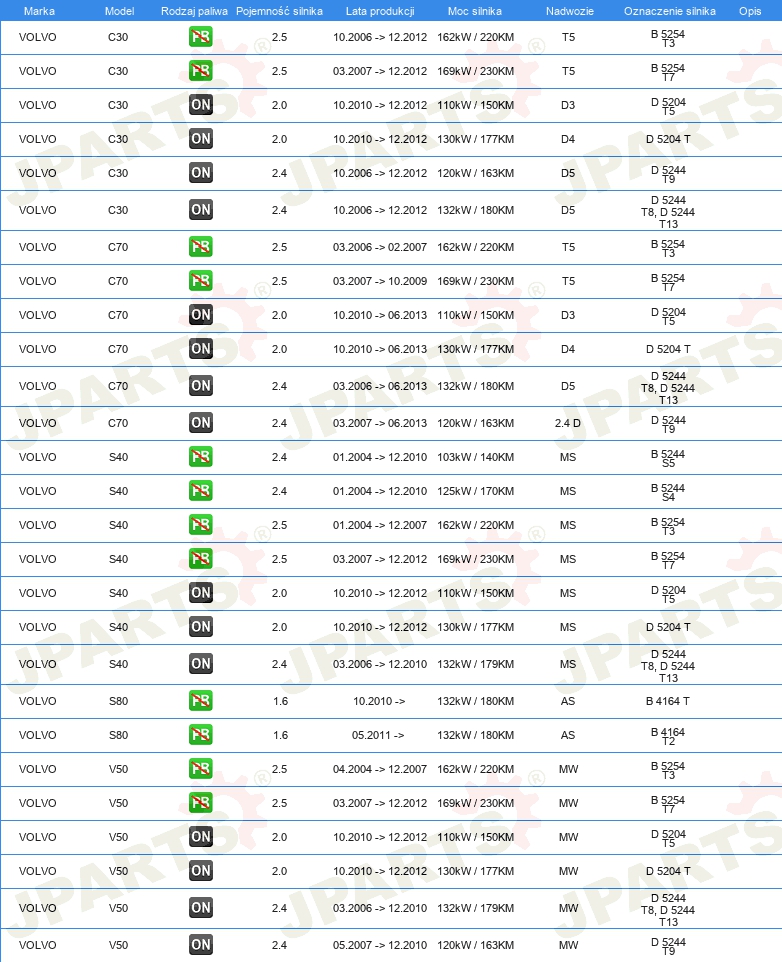Click engine code B 4164 T

point(668,701)
